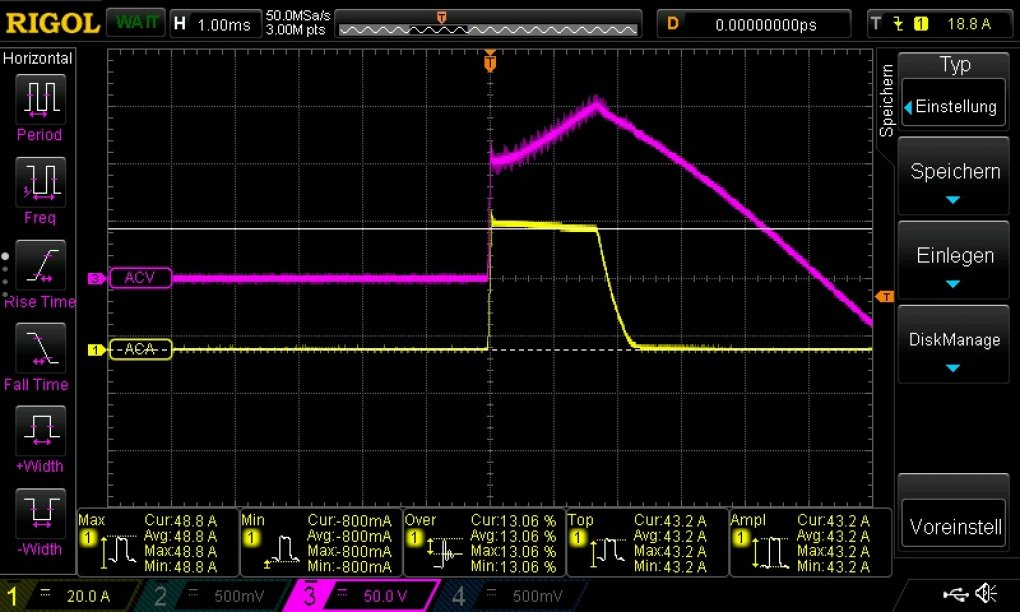
Task: Click the Speichern side tab
Action: pyautogui.click(x=886, y=100)
